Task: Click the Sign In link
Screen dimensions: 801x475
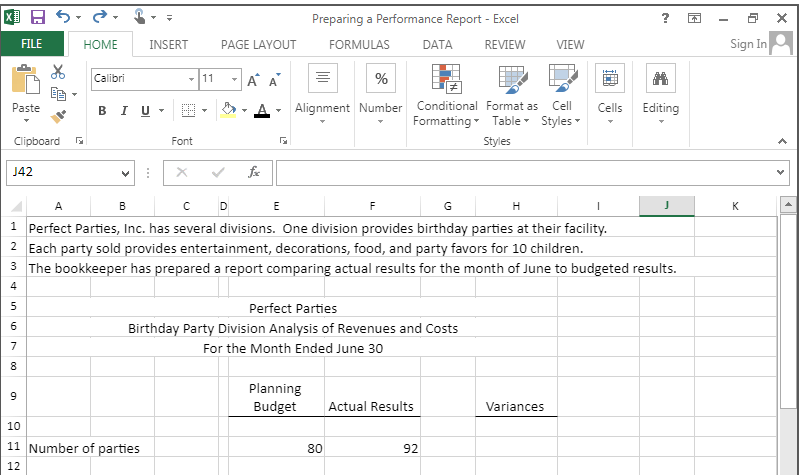Action: pyautogui.click(x=748, y=44)
